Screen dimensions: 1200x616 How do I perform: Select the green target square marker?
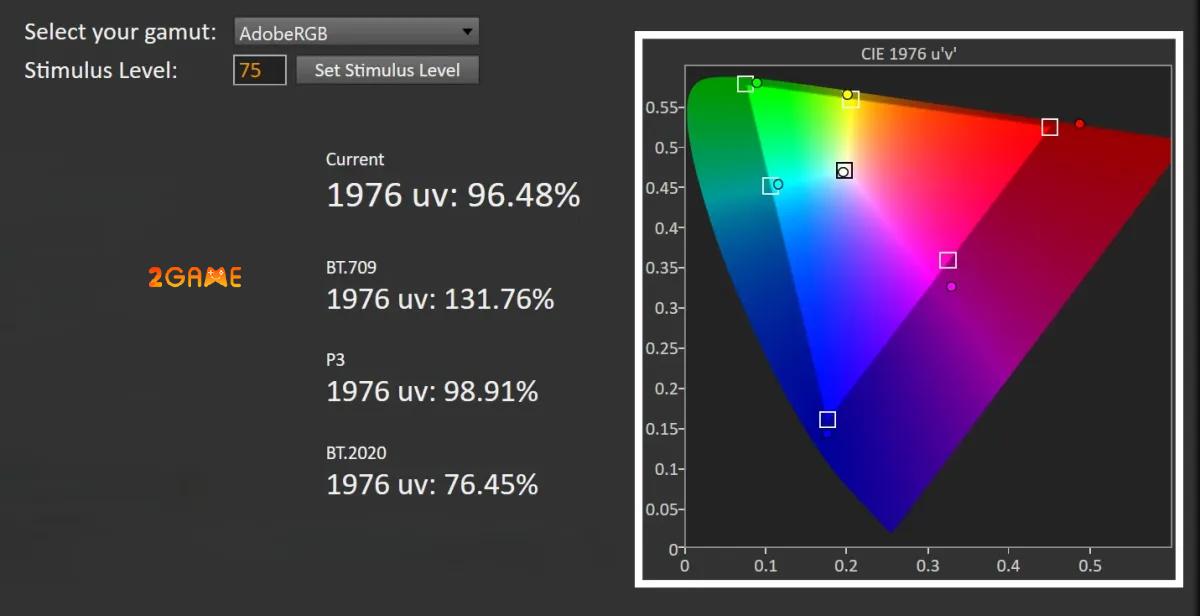(745, 84)
